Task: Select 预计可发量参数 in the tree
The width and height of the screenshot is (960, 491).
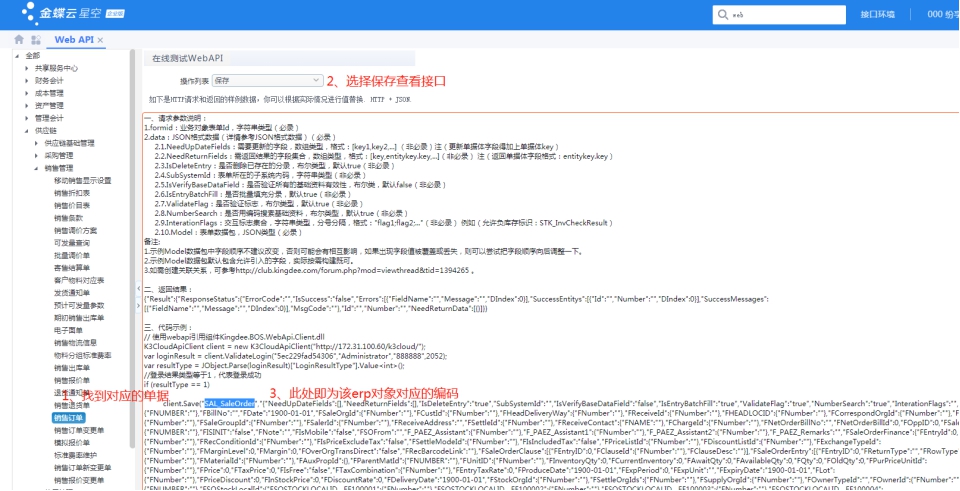Action: pyautogui.click(x=79, y=305)
